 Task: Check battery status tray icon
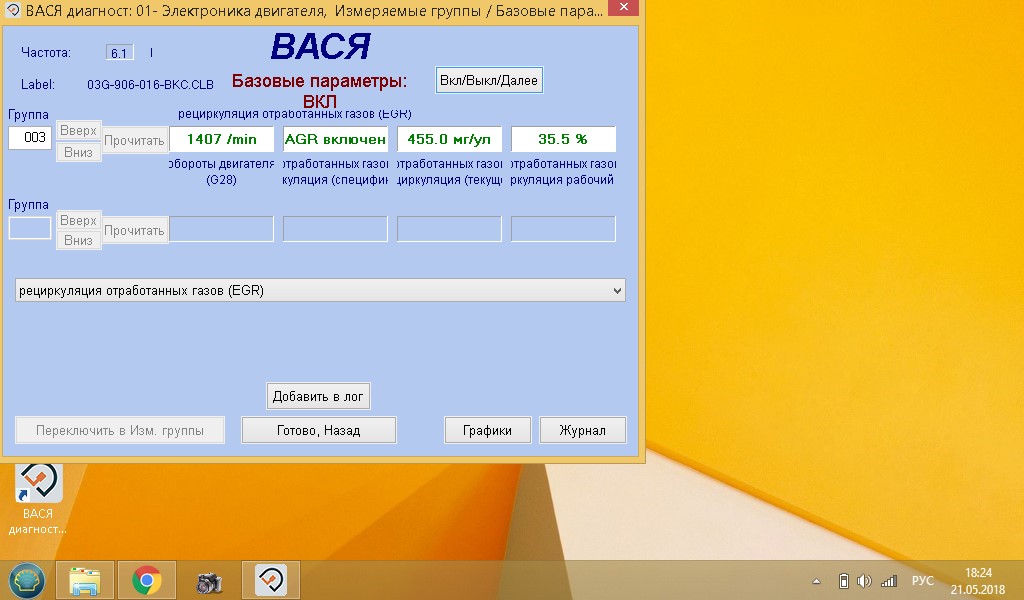pos(844,580)
